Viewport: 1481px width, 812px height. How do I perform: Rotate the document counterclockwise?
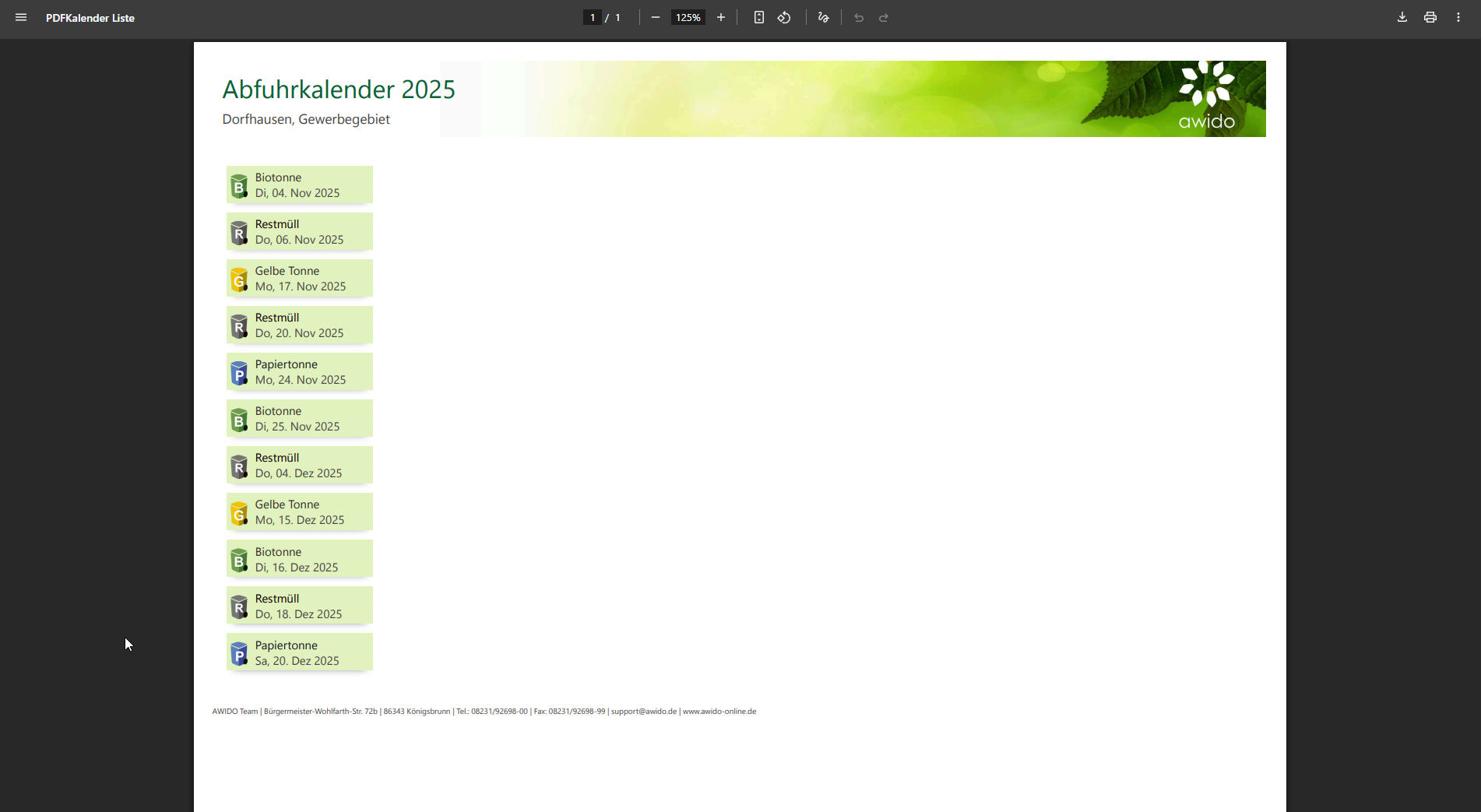784,17
